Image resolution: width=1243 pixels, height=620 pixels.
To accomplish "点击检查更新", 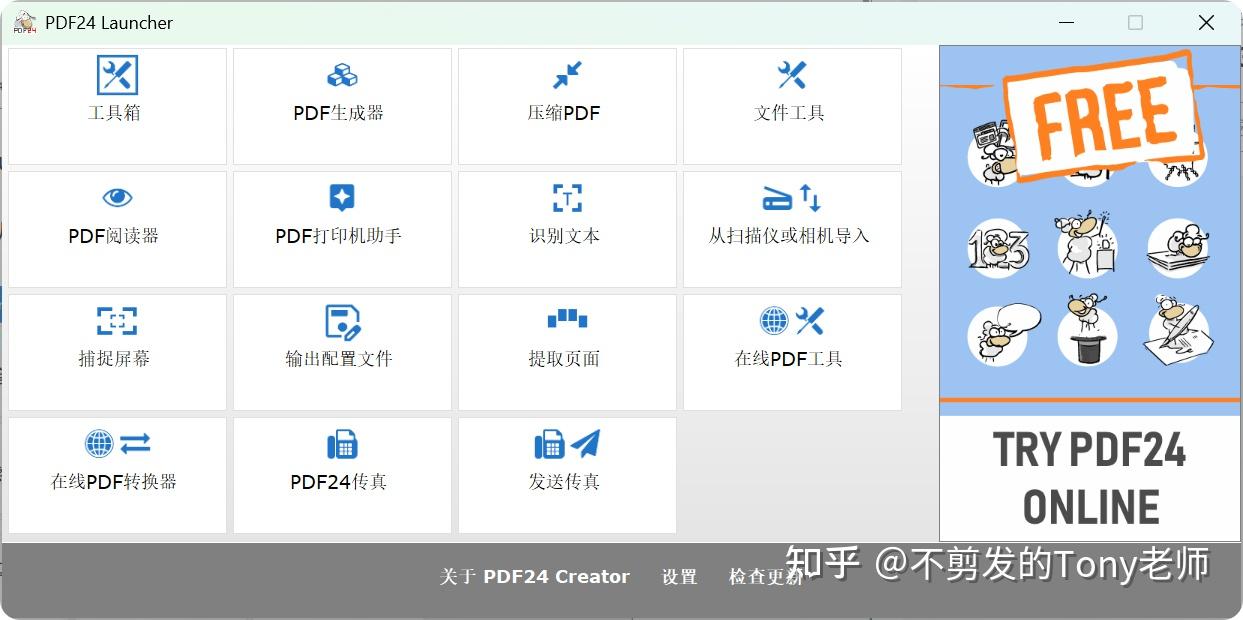I will 764,576.
